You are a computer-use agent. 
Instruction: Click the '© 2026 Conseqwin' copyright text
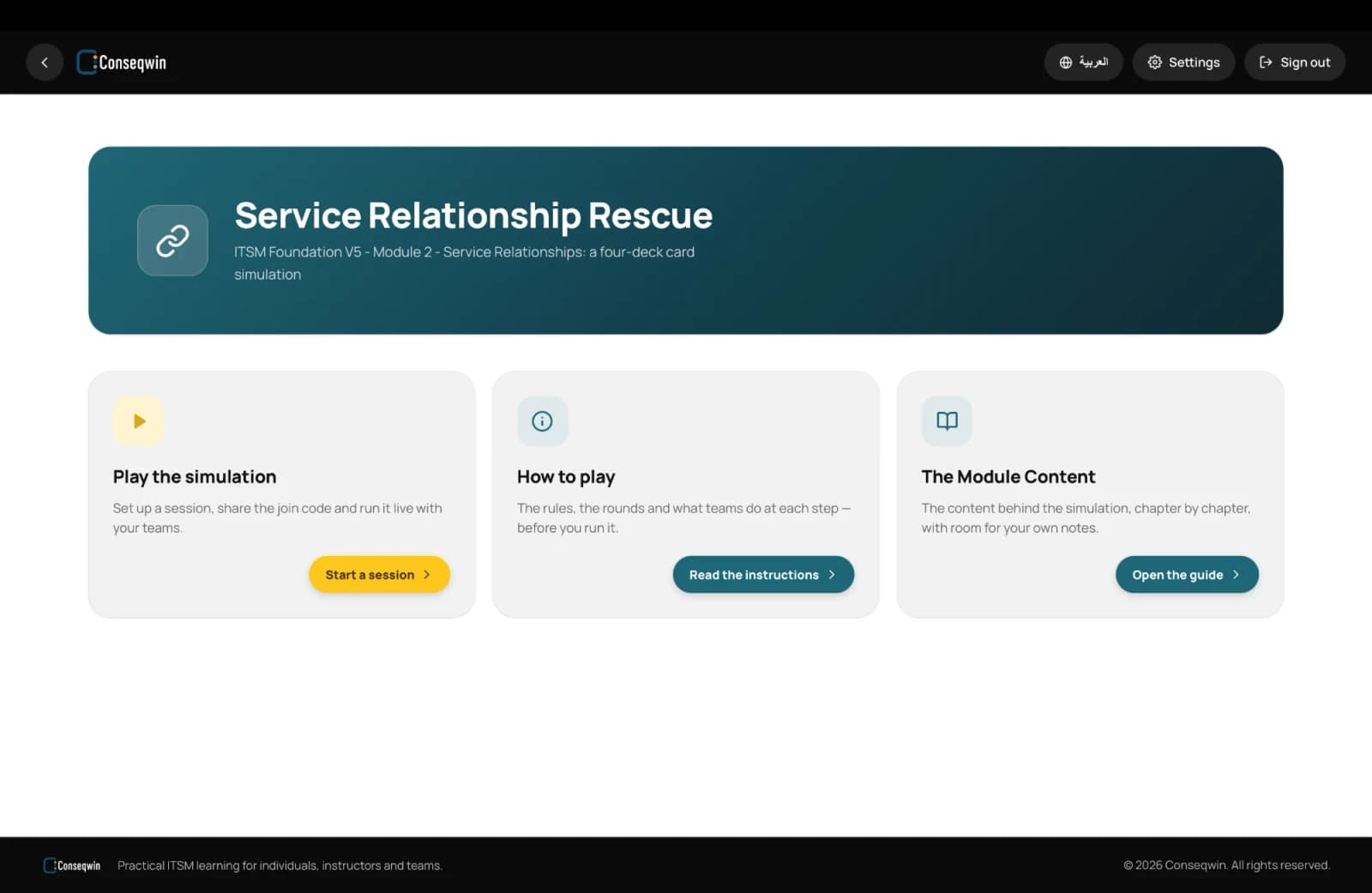tap(1226, 866)
